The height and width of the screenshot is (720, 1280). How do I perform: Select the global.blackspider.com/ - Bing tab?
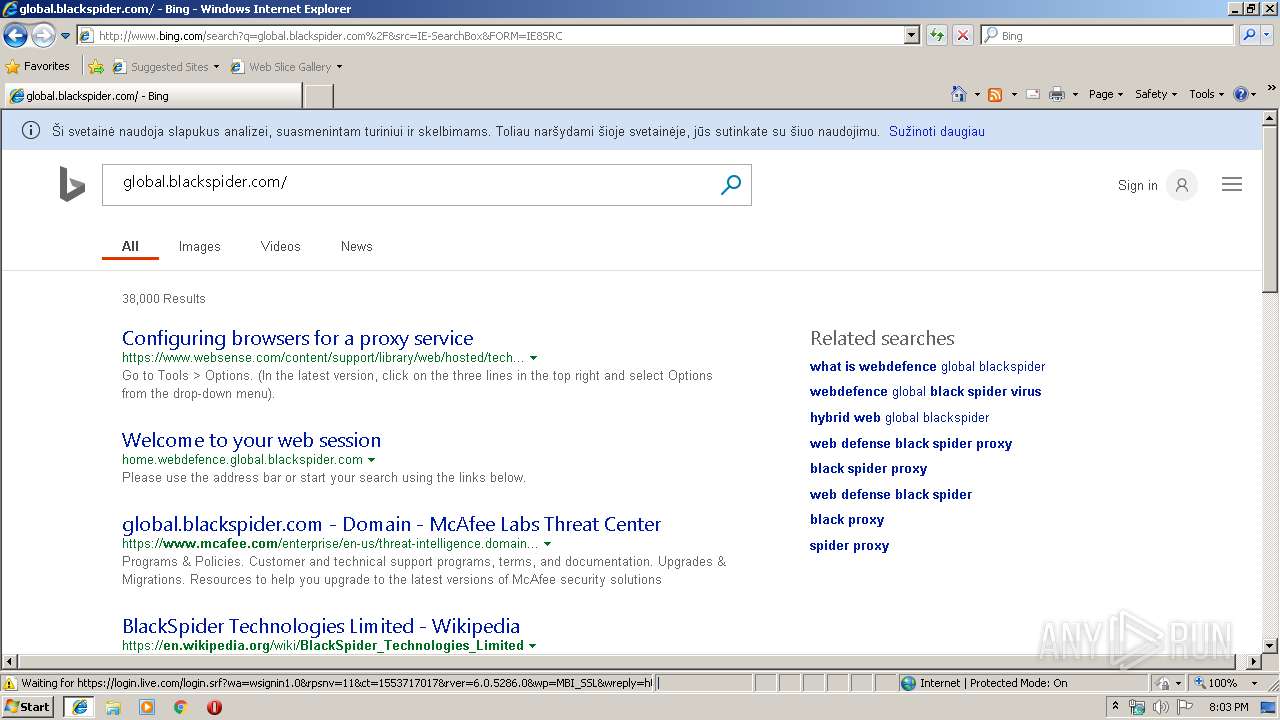152,96
